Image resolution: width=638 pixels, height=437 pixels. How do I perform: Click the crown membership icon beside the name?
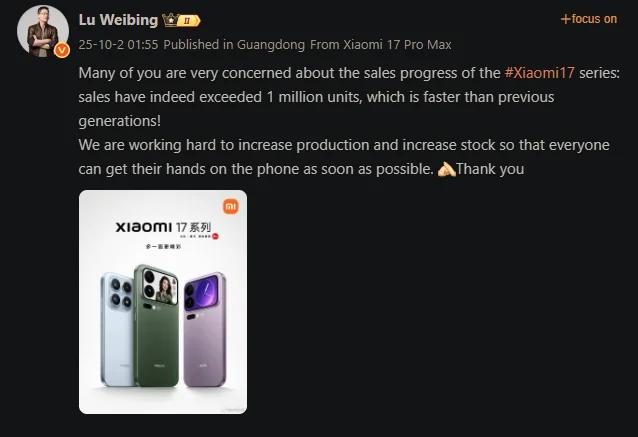tap(170, 20)
